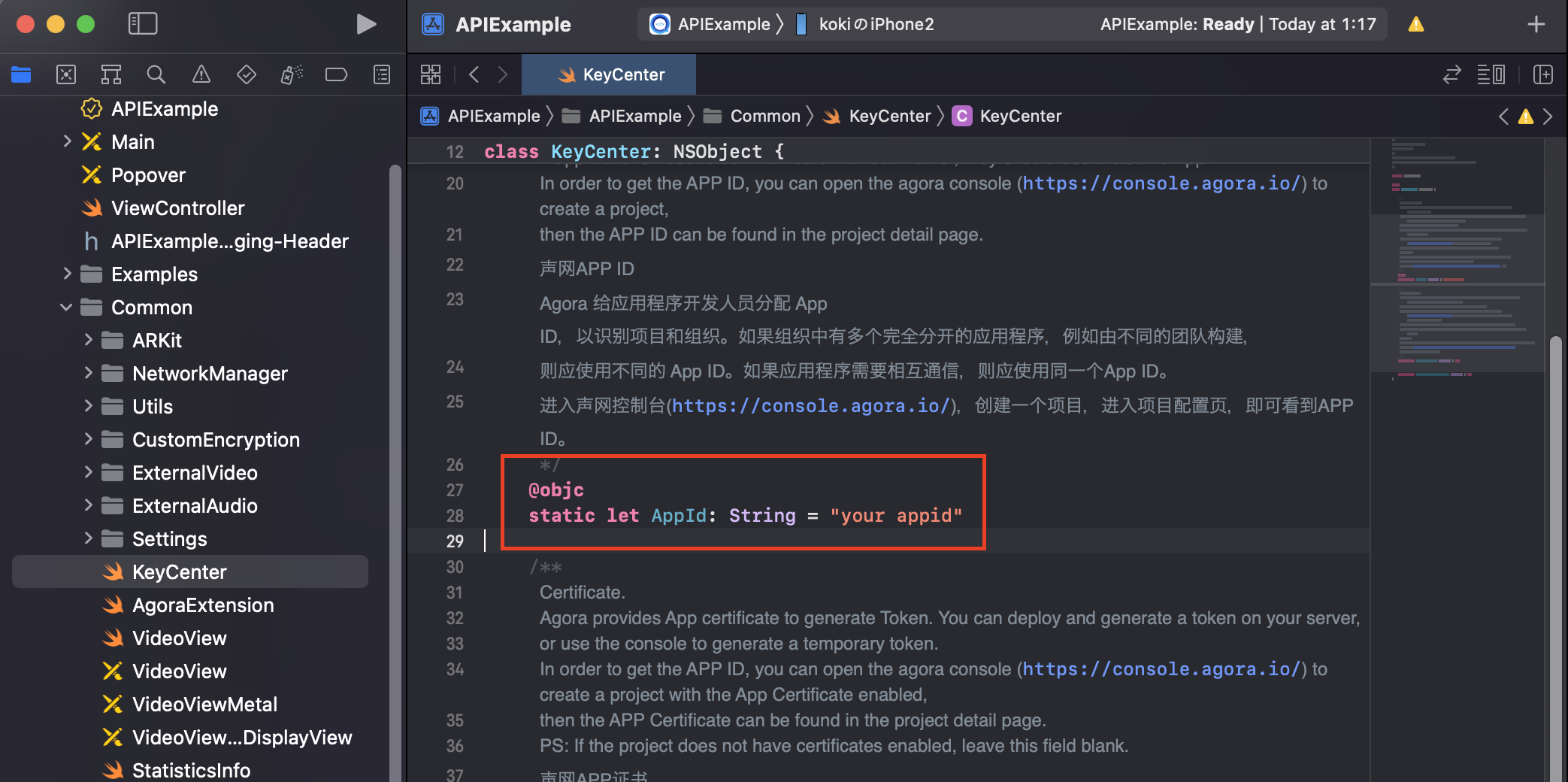The image size is (1568, 782).
Task: Open the editor options lines menu
Action: 1491,74
